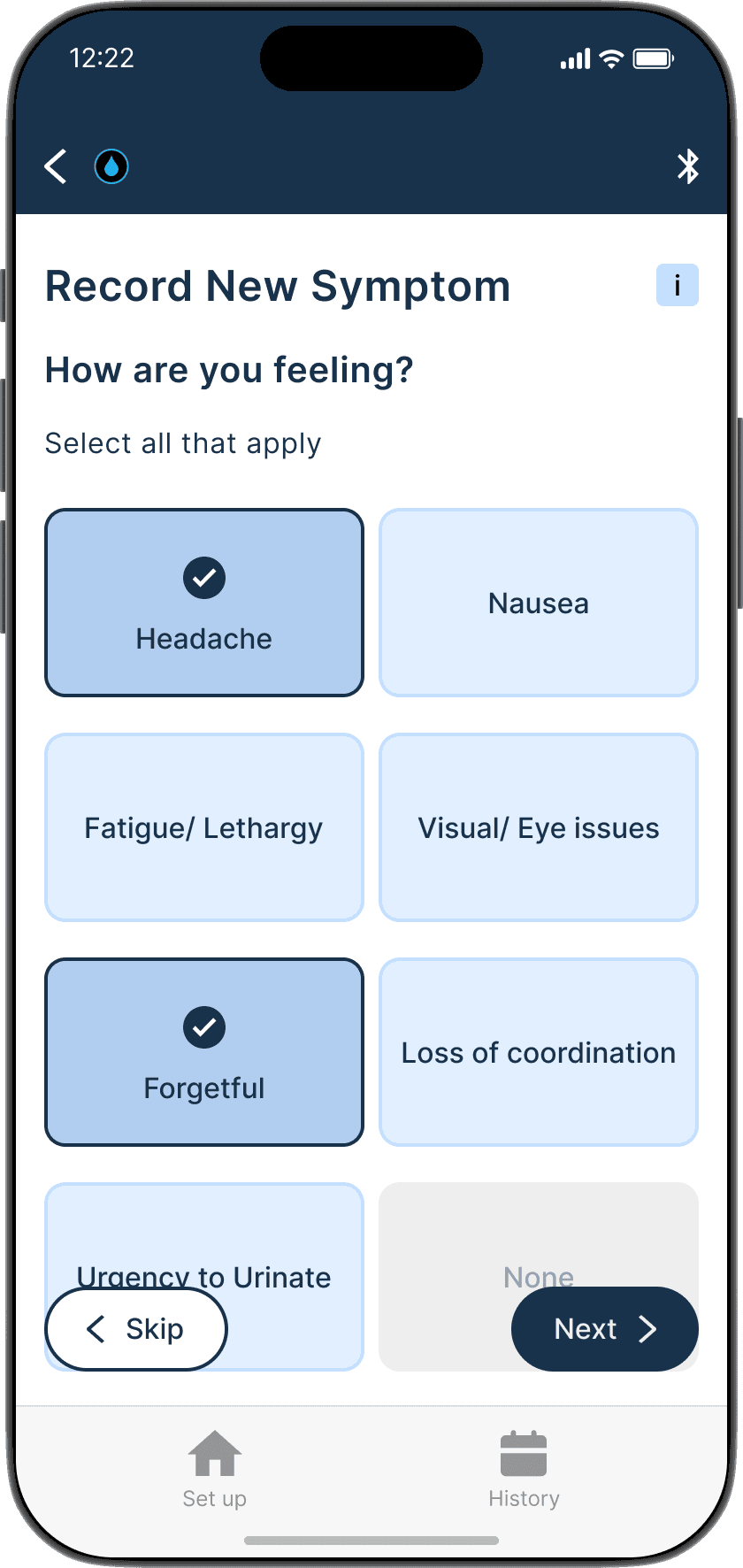Toggle Visual/ Eye issues symptom
This screenshot has height=1568, width=743.
(x=539, y=827)
